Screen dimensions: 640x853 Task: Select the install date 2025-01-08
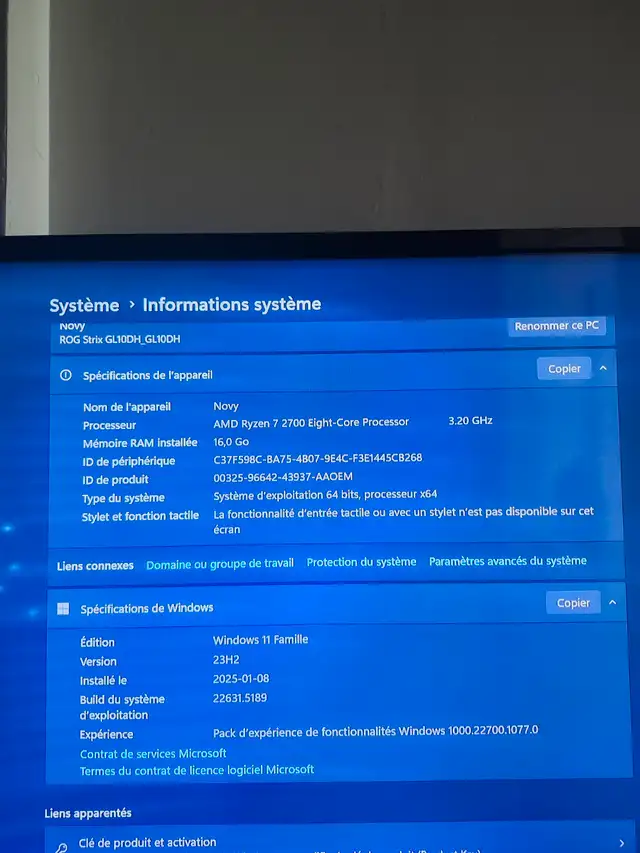(x=241, y=678)
